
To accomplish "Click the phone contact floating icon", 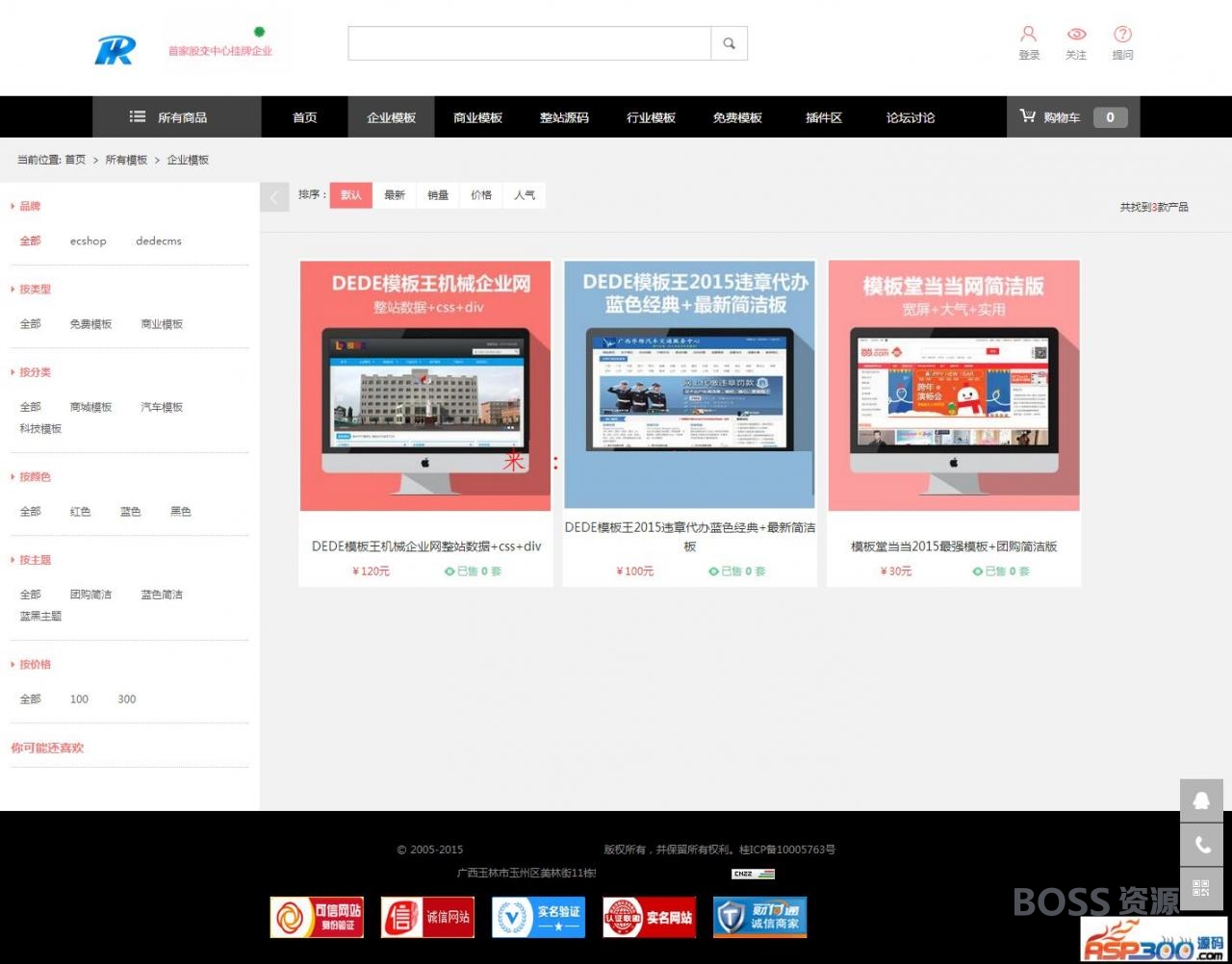I will tap(1201, 845).
